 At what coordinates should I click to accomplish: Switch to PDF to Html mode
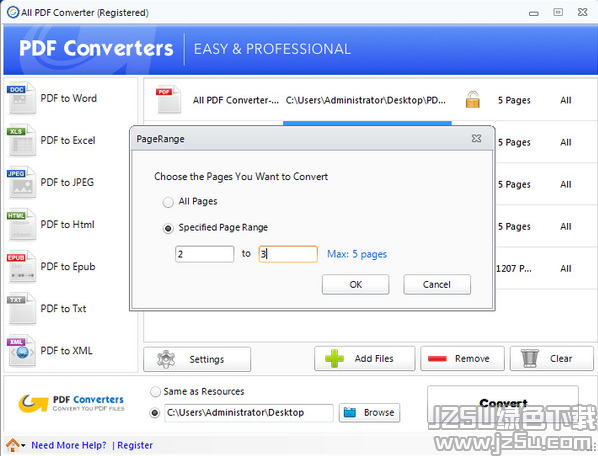click(68, 225)
